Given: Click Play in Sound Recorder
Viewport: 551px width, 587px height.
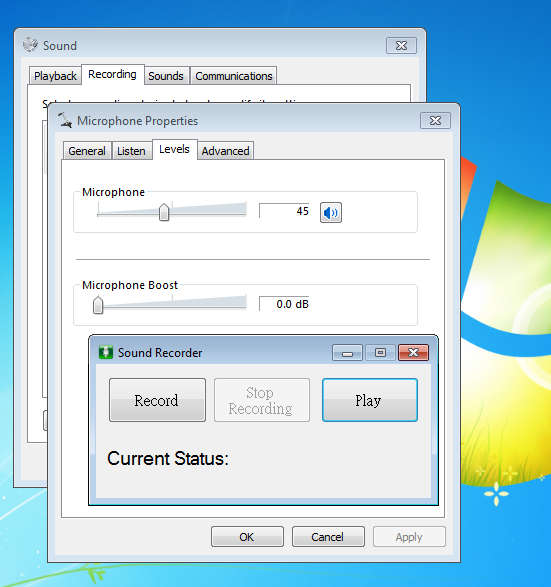Looking at the screenshot, I should pos(369,400).
